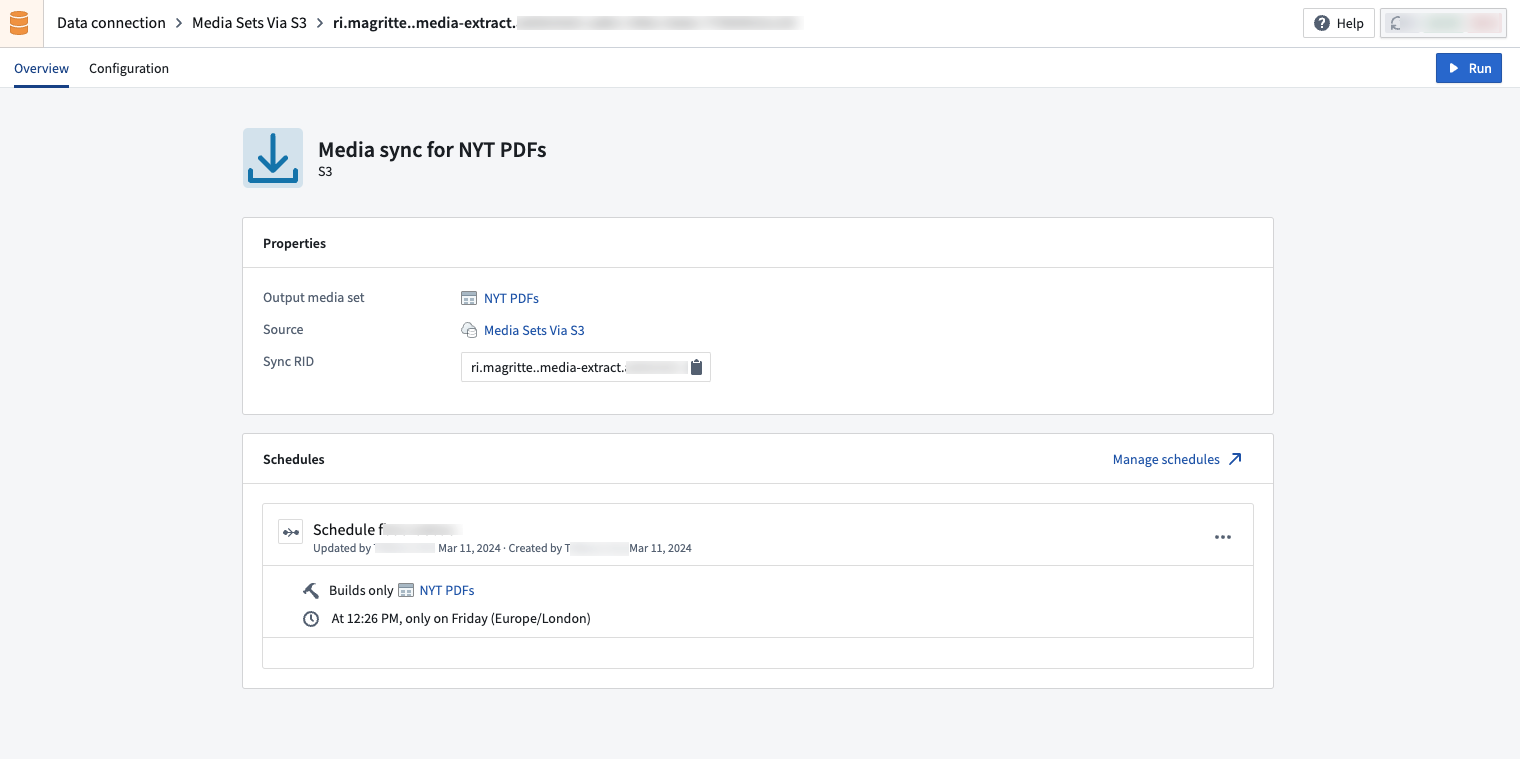This screenshot has height=759, width=1520.
Task: Switch to the Configuration tab
Action: (x=128, y=68)
